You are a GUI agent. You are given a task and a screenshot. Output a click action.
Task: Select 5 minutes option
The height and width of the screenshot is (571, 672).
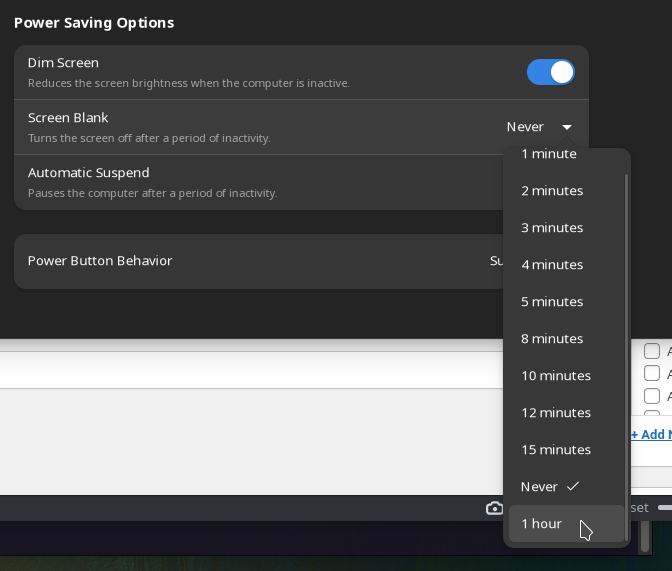tap(566, 302)
